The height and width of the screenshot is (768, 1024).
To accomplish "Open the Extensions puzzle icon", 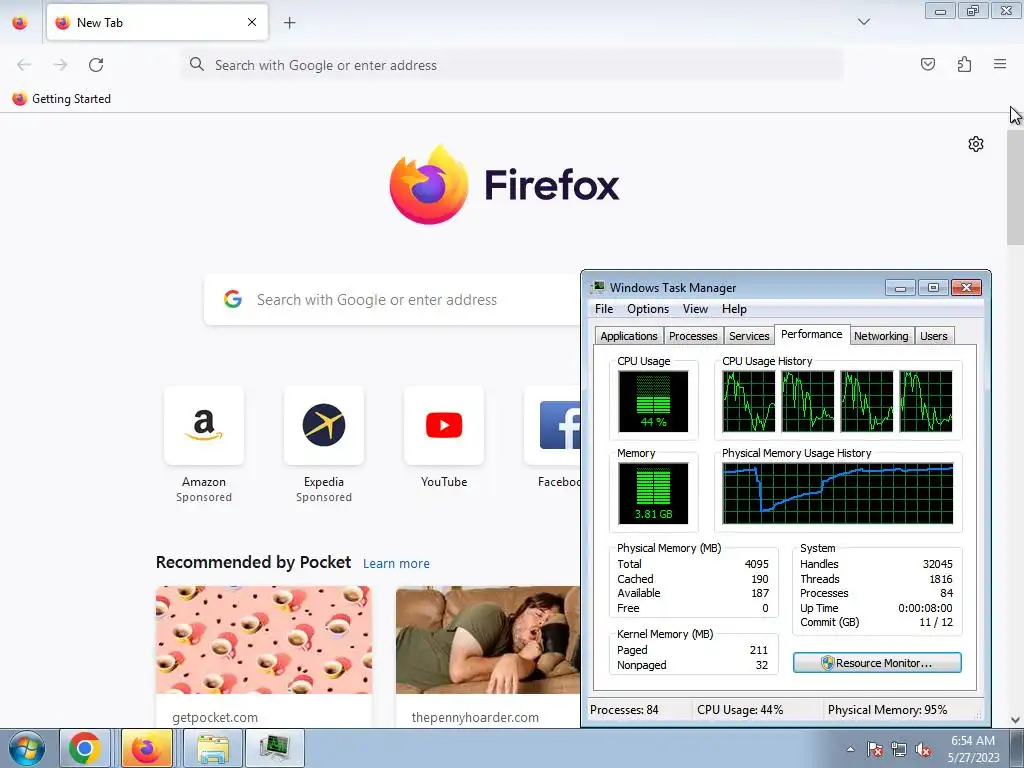I will pyautogui.click(x=964, y=64).
